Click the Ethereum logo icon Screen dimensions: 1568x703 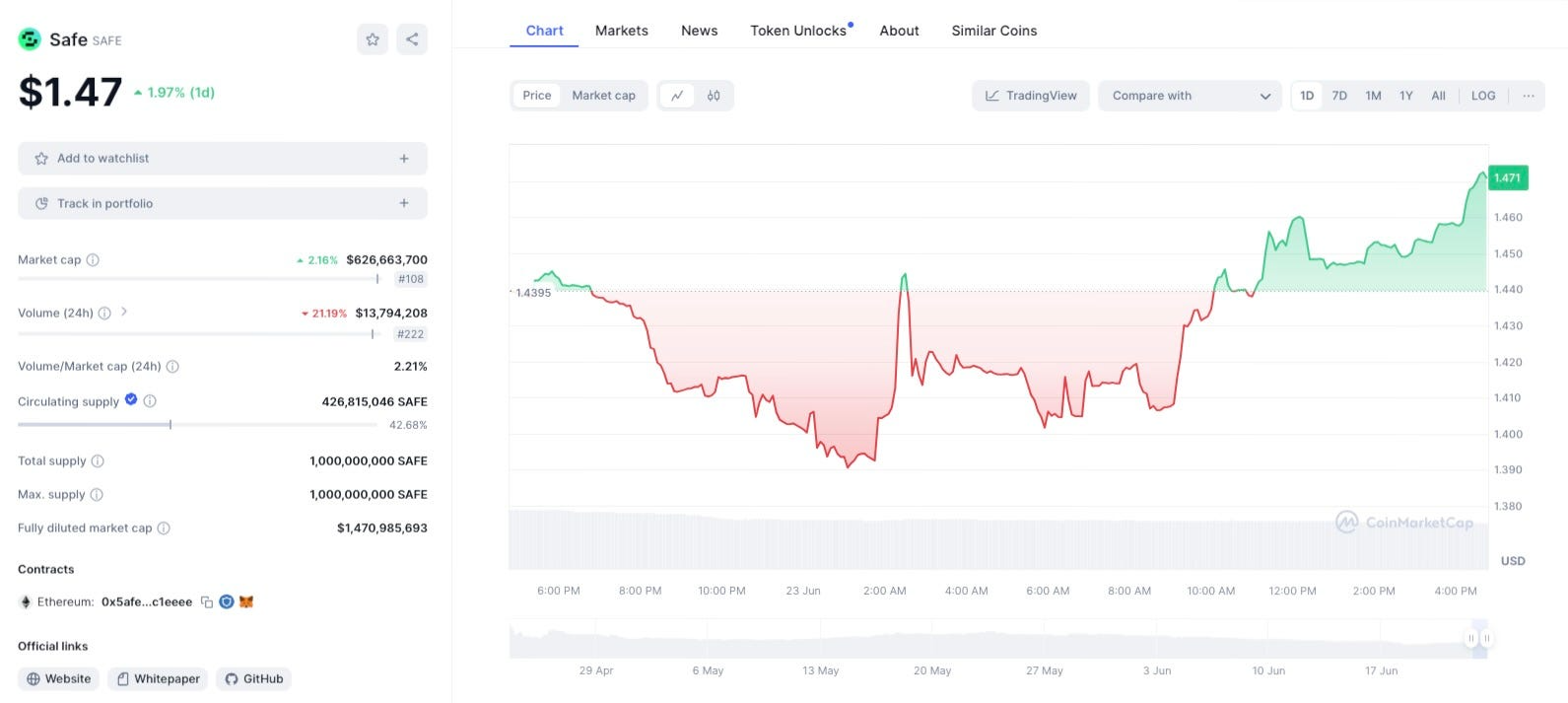(26, 602)
